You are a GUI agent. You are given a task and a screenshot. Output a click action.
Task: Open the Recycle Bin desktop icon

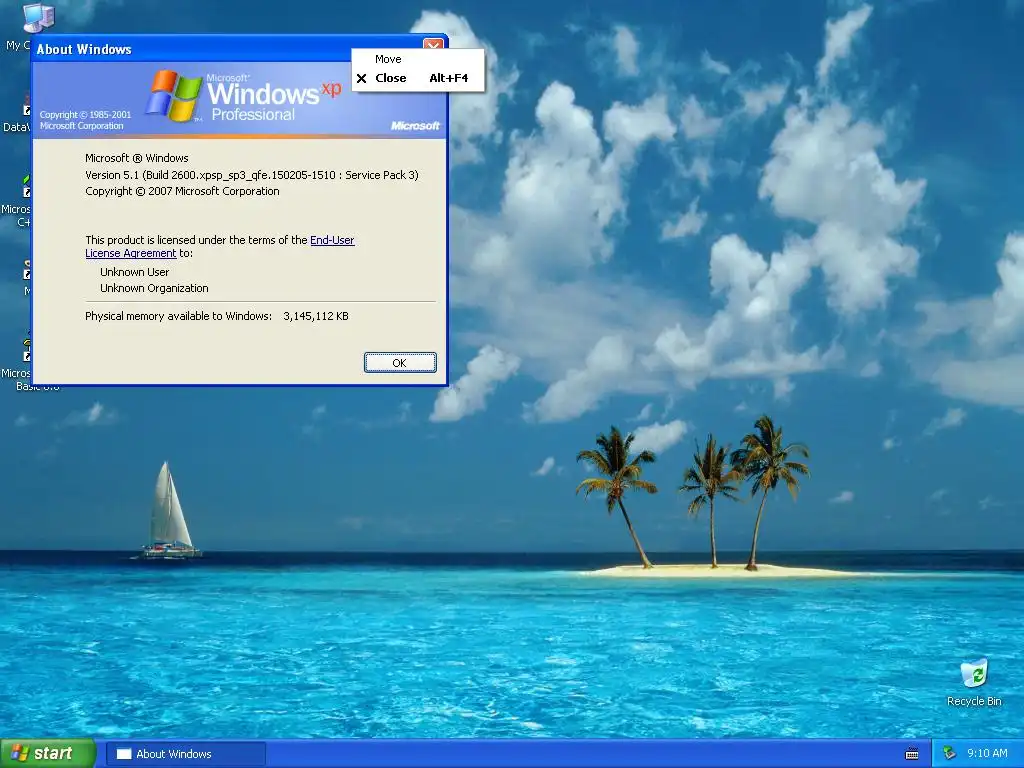pos(974,683)
